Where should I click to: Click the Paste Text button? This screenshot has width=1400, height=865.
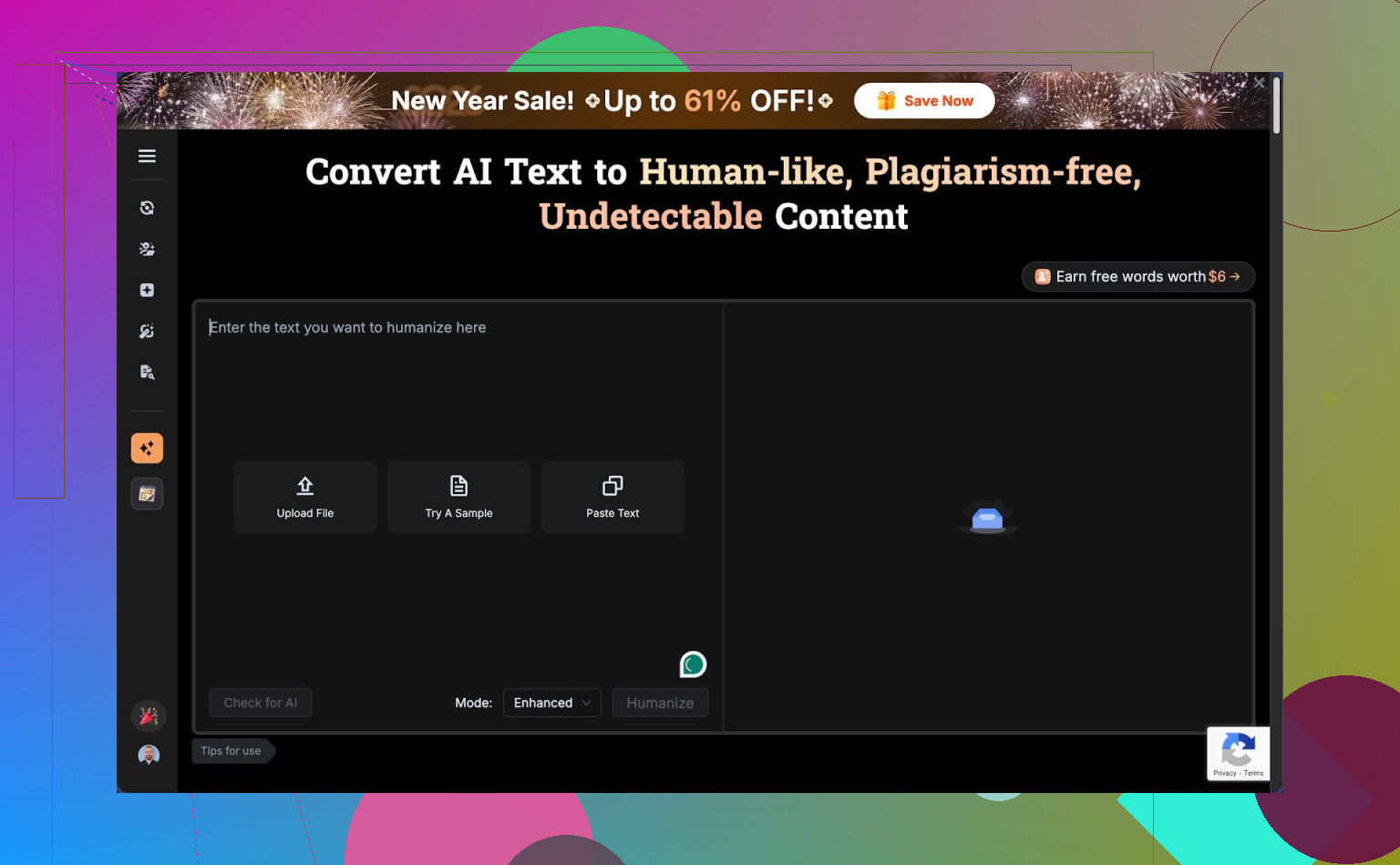[x=612, y=497]
